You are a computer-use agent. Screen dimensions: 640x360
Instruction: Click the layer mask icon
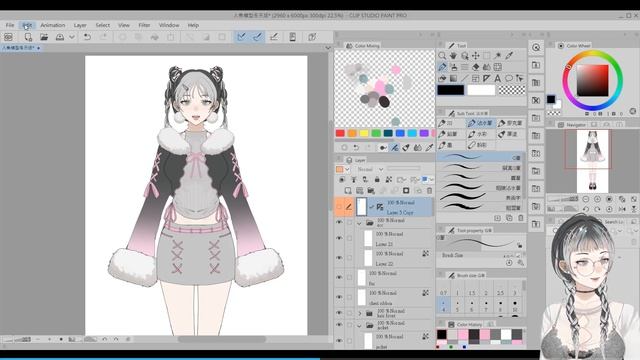[x=406, y=191]
